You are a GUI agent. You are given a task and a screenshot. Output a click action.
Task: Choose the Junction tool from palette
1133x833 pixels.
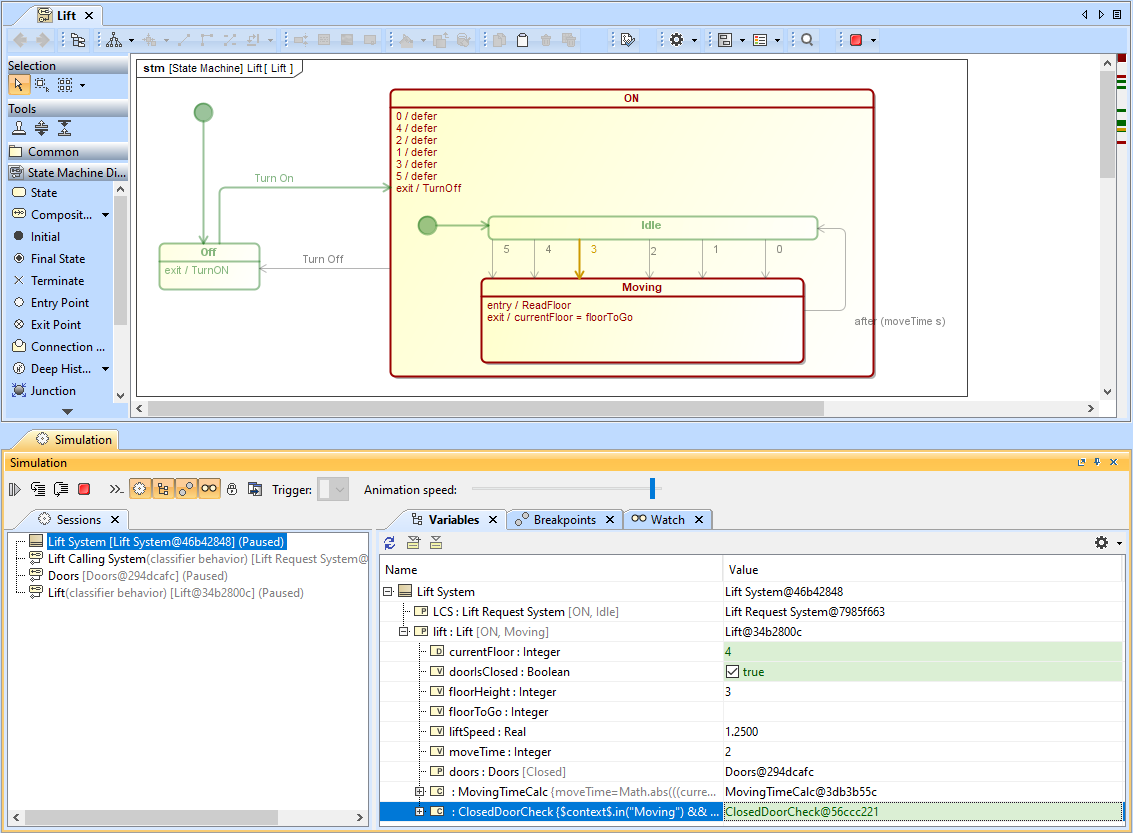pyautogui.click(x=53, y=391)
